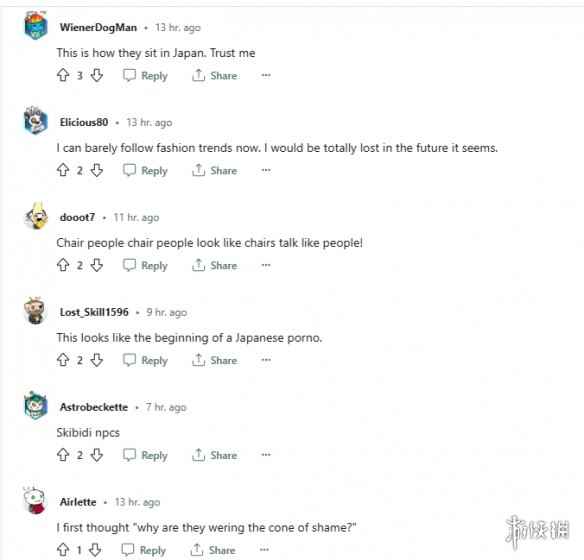
Task: Downvote WienerDogMan's comment
Action: 97,75
